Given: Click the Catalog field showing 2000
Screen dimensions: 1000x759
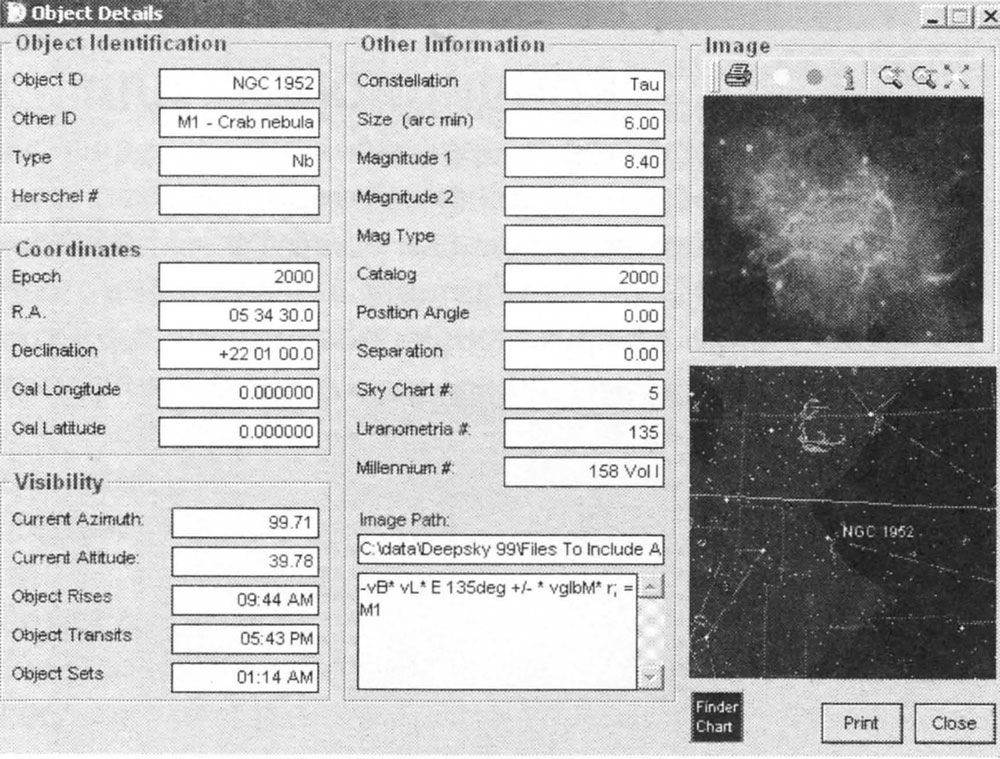Looking at the screenshot, I should tap(585, 278).
